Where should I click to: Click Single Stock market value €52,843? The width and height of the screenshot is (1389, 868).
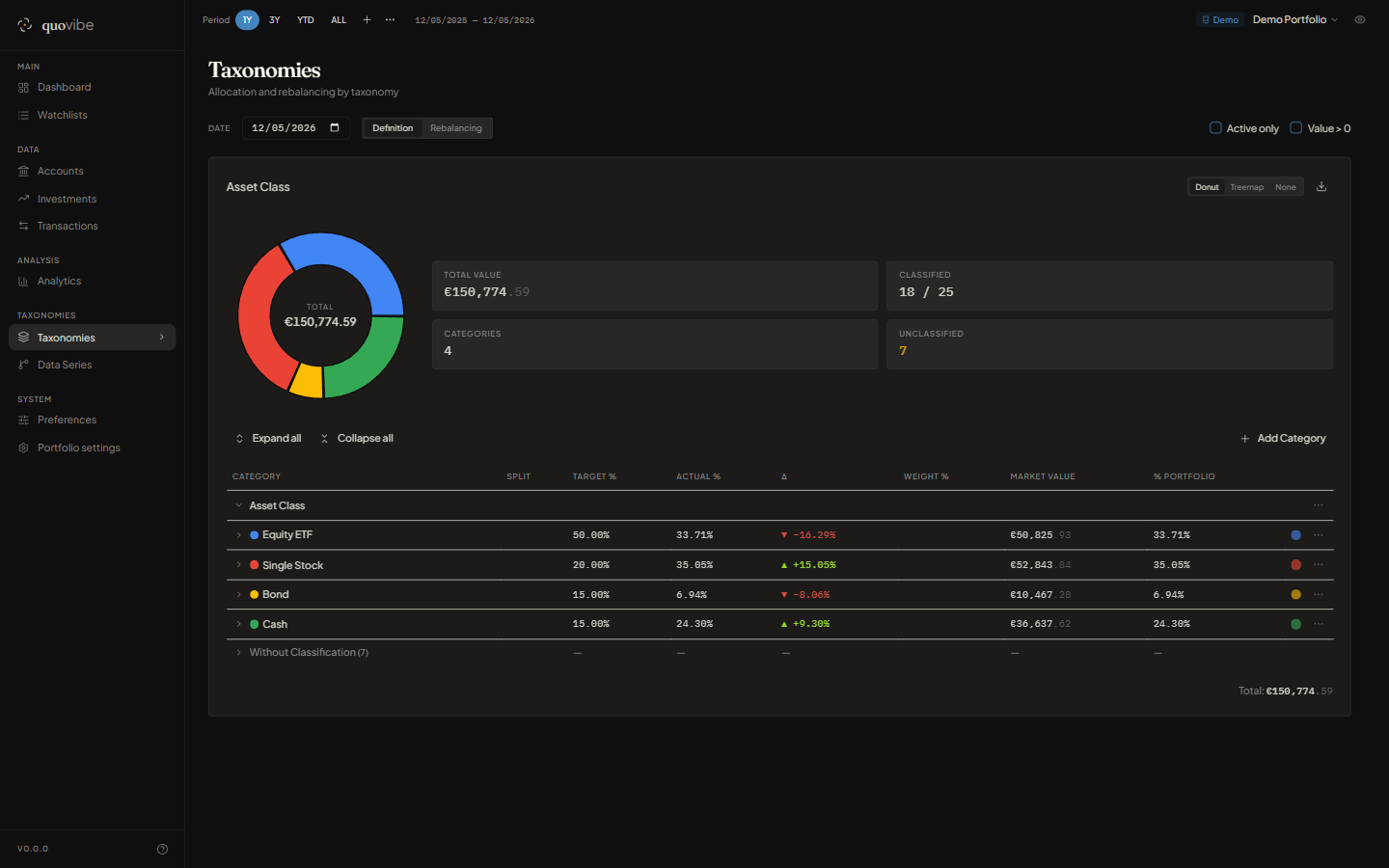[x=1041, y=565]
